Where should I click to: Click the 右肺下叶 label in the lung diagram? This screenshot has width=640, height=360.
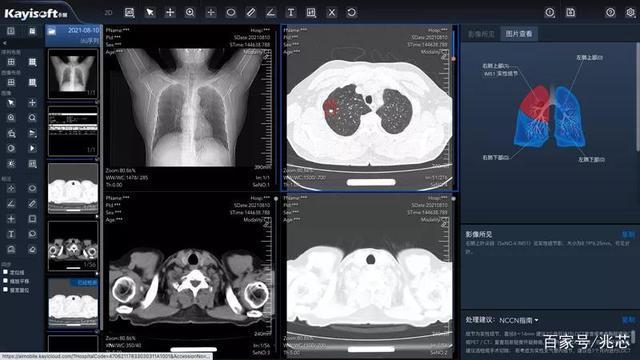coord(496,157)
